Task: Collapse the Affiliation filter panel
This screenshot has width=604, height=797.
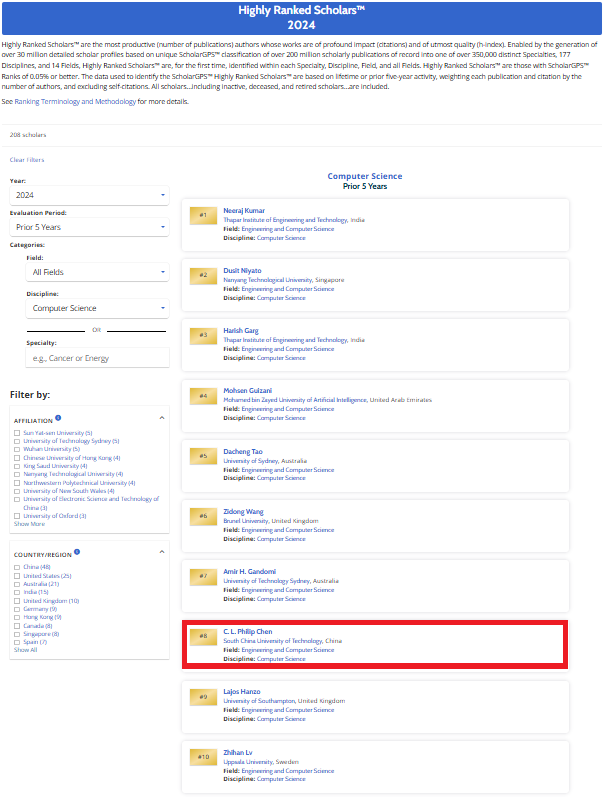Action: [162, 418]
